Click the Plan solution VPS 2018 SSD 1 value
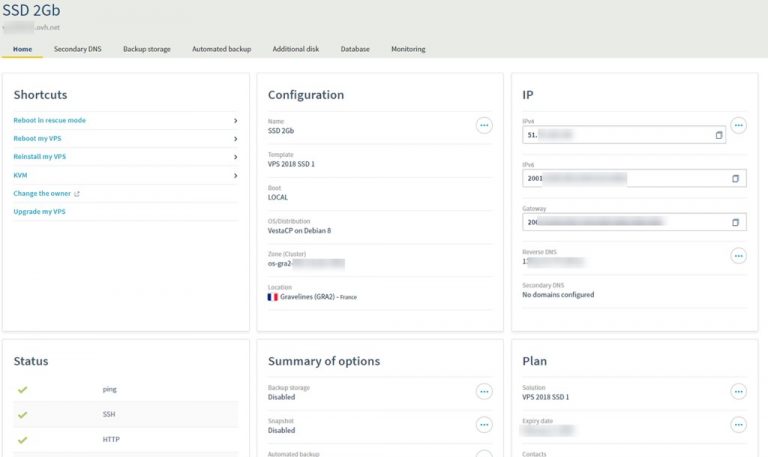This screenshot has height=457, width=768. (x=546, y=397)
